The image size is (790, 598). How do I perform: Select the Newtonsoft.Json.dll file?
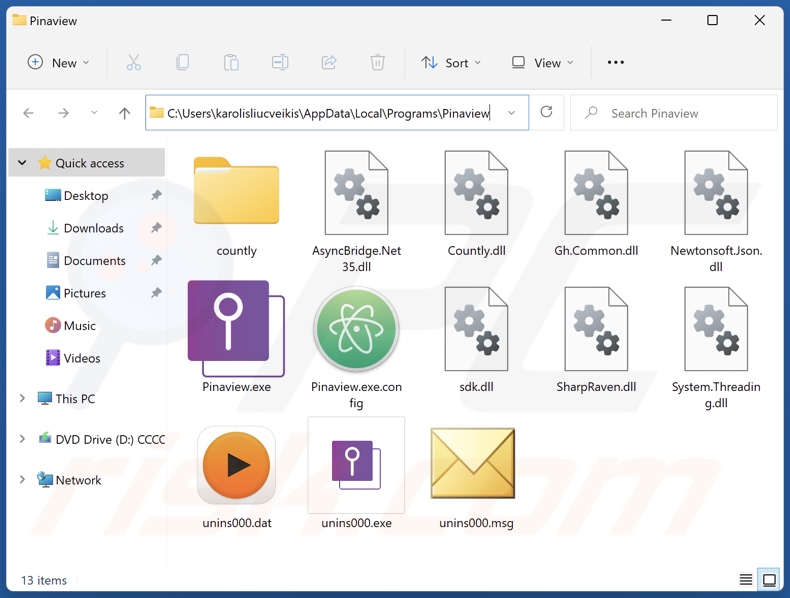coord(716,195)
